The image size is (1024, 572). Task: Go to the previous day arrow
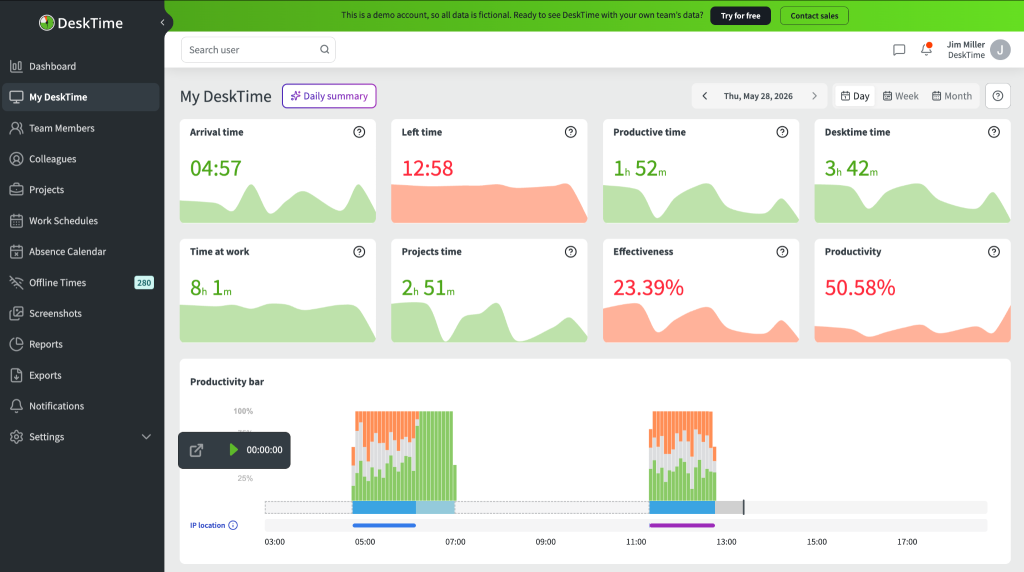point(705,96)
